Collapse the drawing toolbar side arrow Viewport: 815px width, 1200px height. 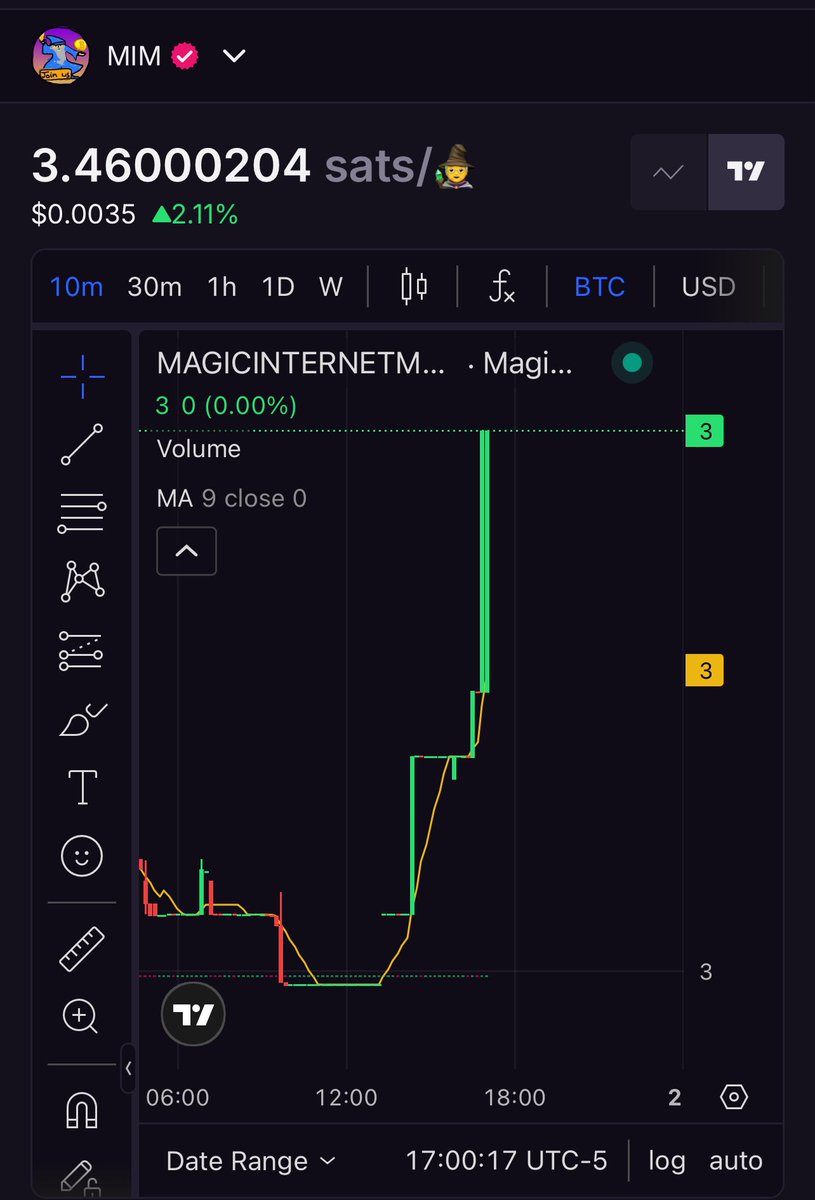pos(128,1068)
